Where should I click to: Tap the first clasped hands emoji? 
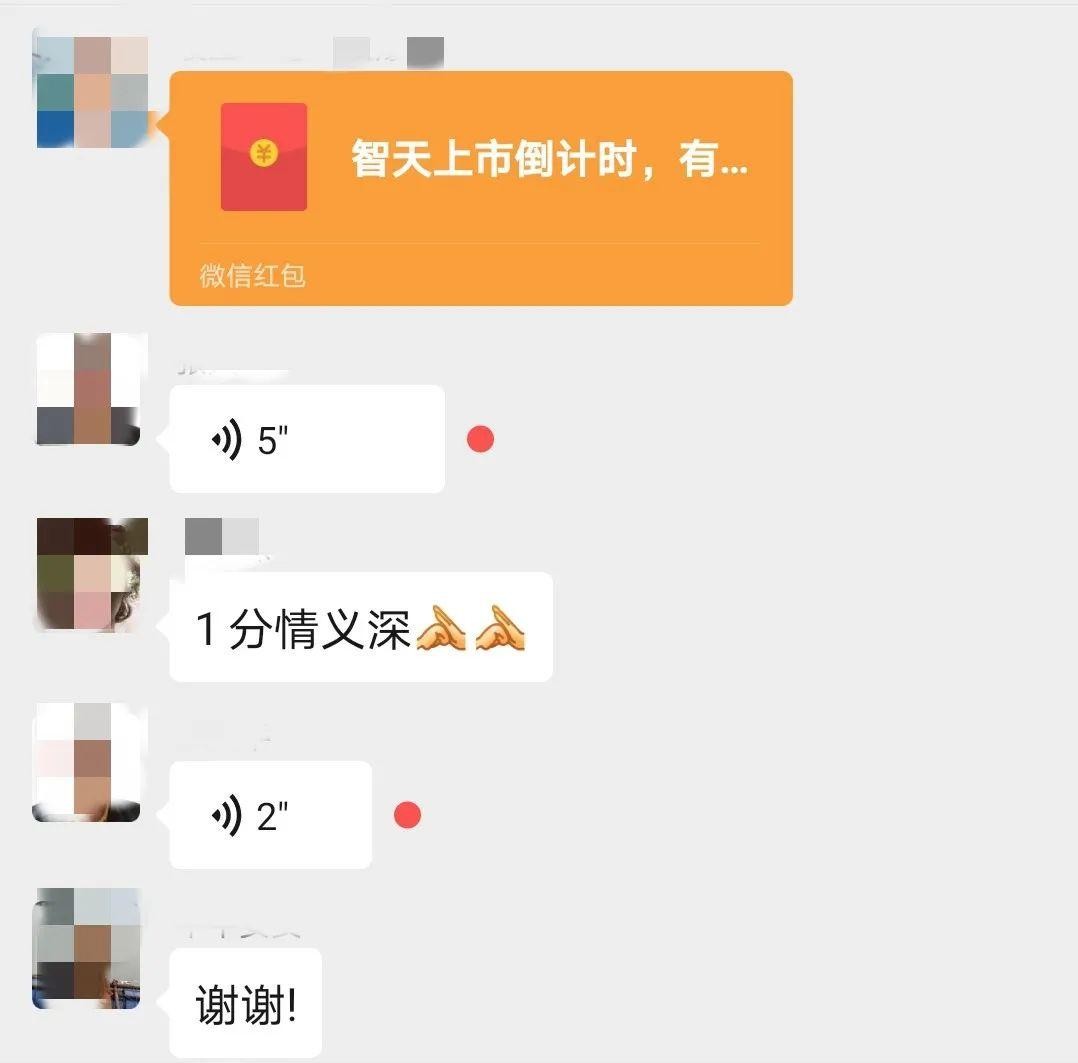click(441, 628)
